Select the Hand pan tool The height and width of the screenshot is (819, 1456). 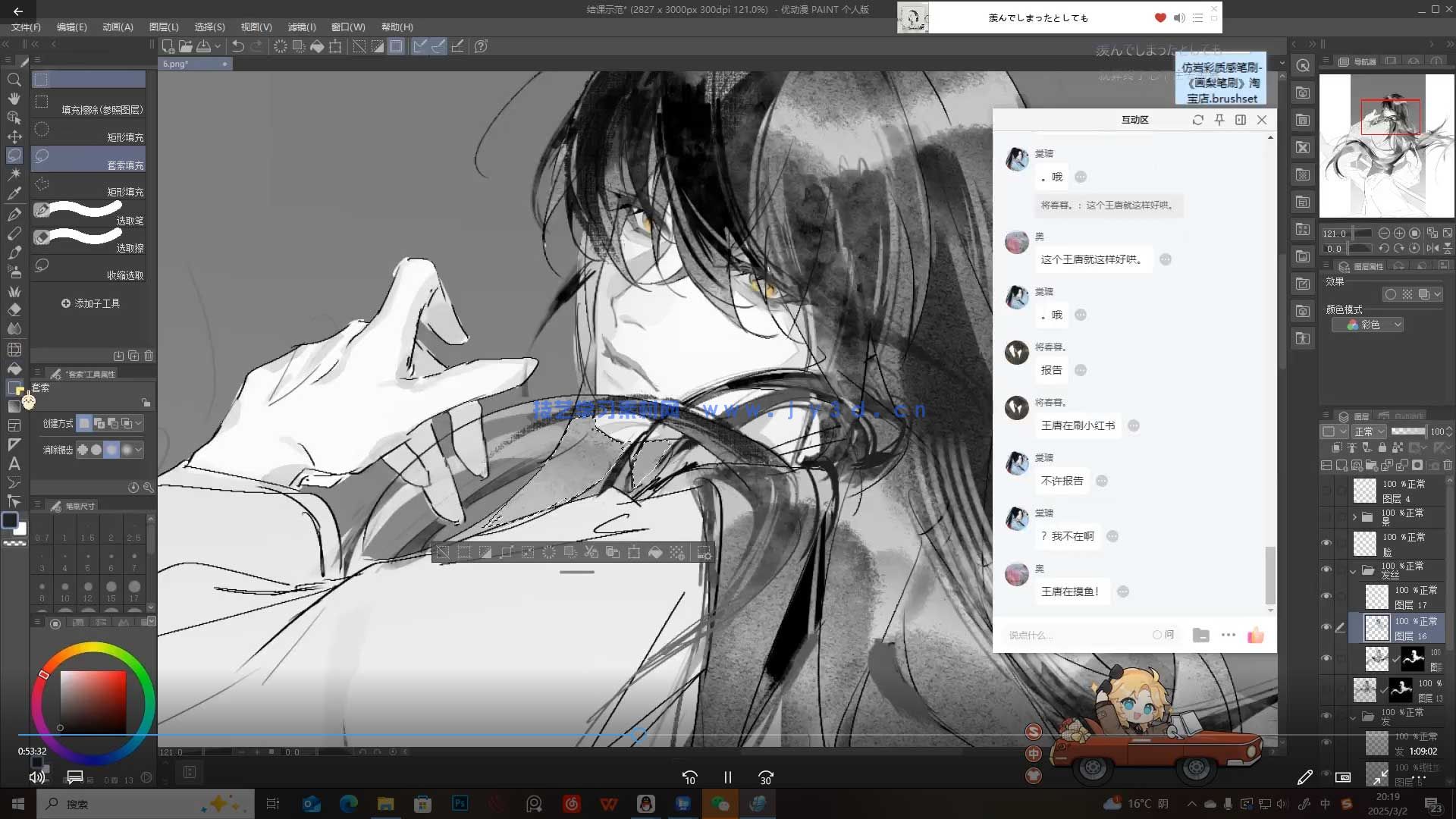pyautogui.click(x=14, y=99)
